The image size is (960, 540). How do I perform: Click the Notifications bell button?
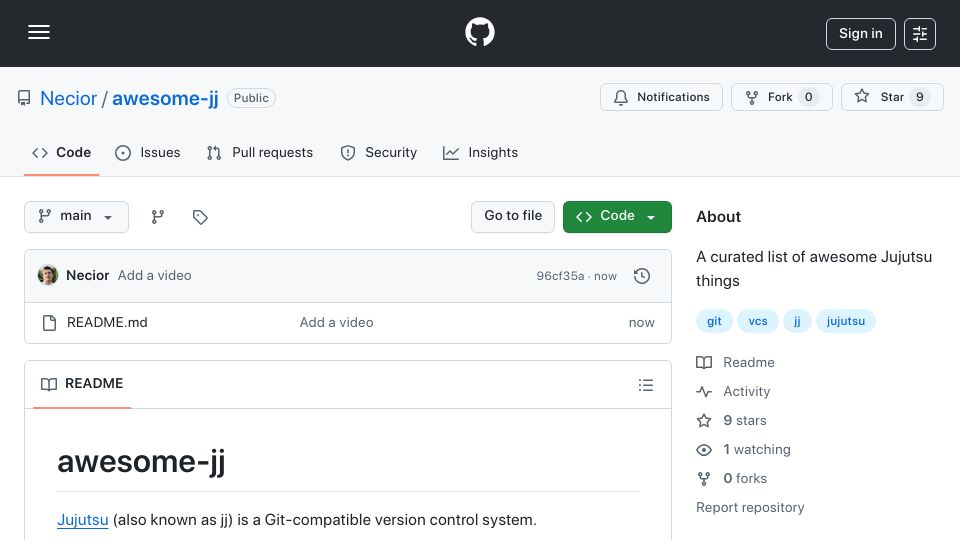(661, 97)
